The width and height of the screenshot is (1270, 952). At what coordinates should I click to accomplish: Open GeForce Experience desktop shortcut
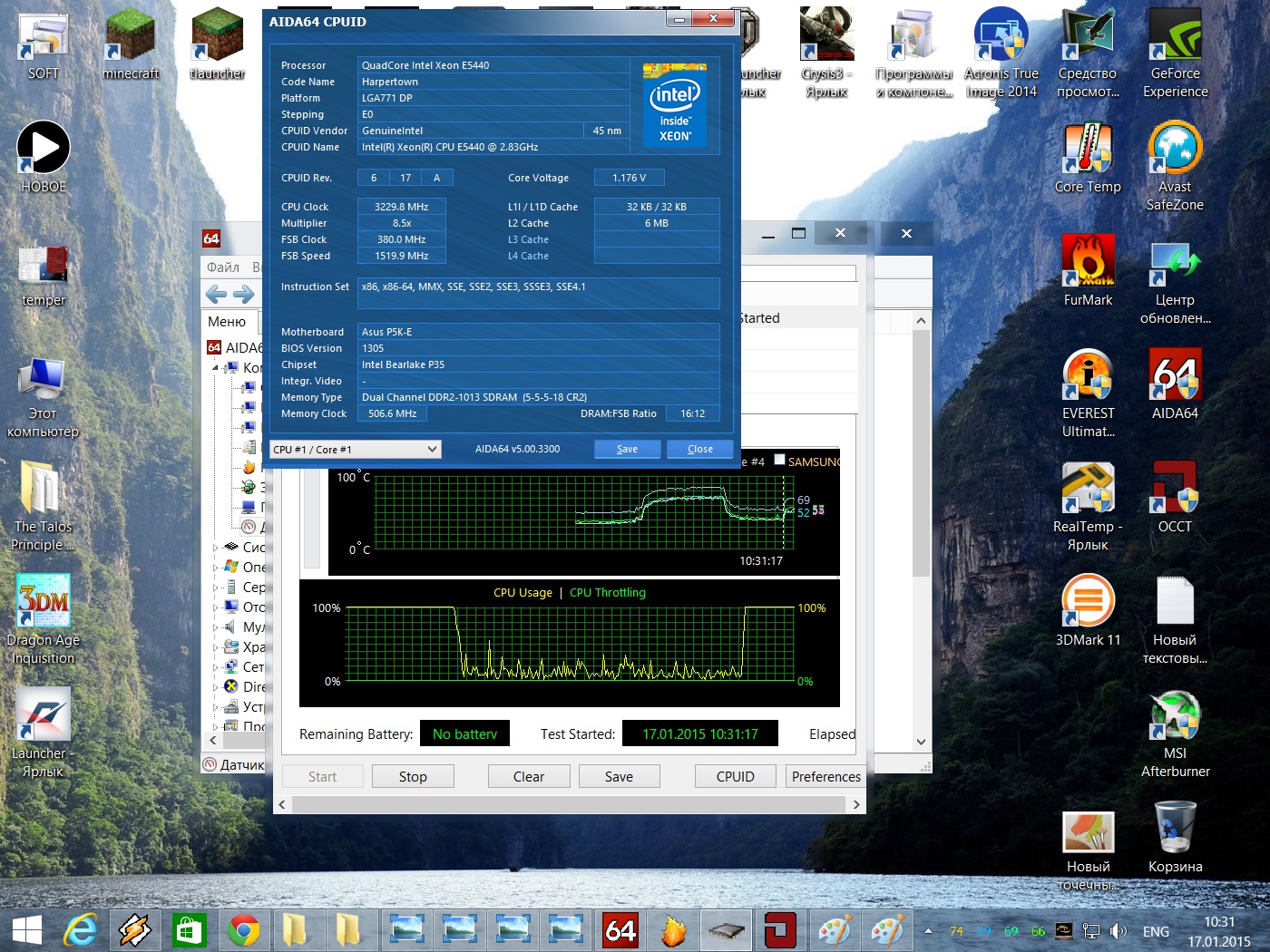[x=1175, y=53]
